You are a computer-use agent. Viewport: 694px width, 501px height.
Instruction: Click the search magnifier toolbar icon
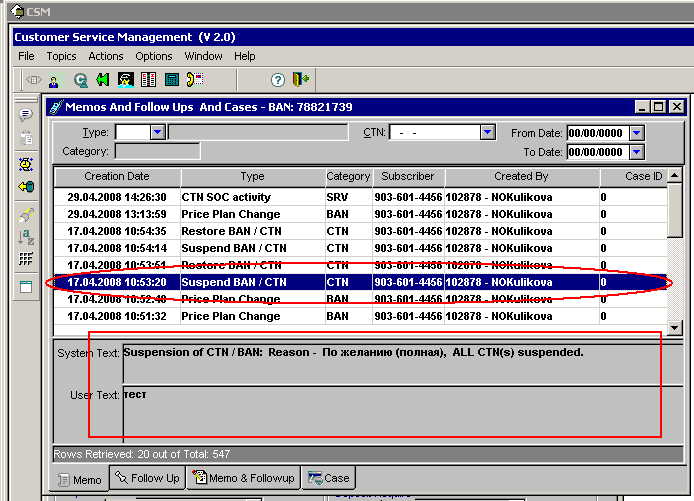pyautogui.click(x=81, y=80)
